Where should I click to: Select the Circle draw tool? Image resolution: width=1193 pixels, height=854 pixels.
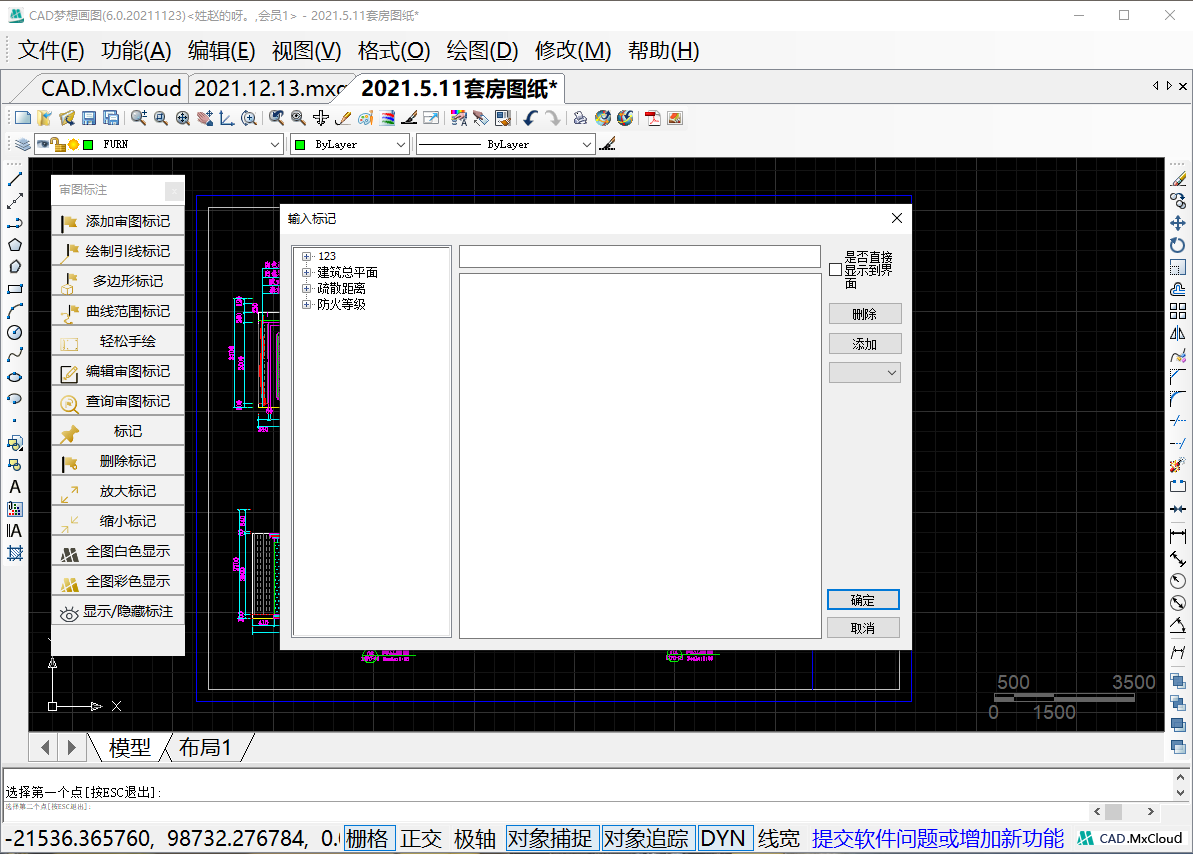[x=14, y=333]
